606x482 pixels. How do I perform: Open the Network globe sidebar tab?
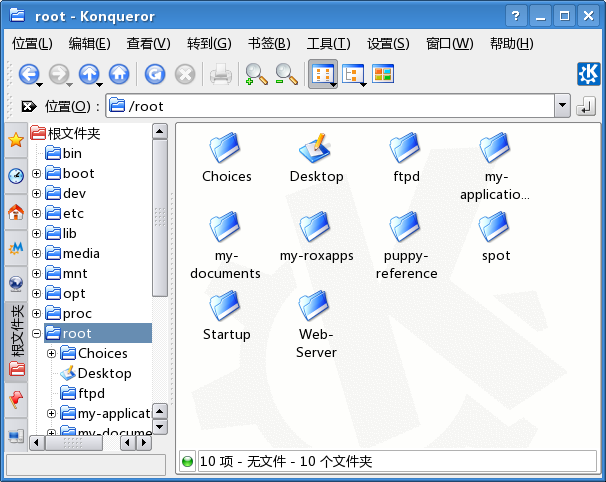coord(16,284)
